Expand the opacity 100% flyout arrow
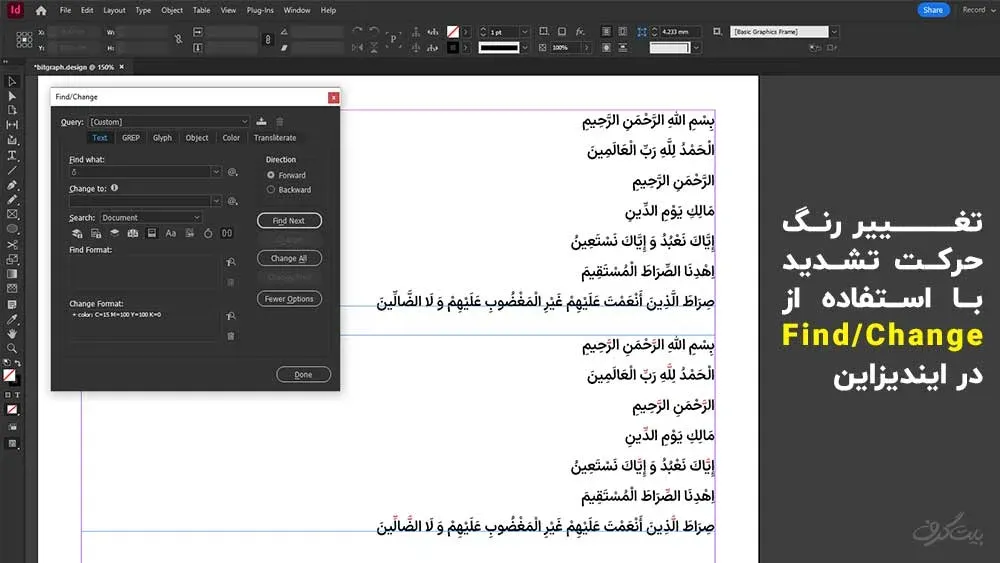1000x563 pixels. tap(586, 48)
